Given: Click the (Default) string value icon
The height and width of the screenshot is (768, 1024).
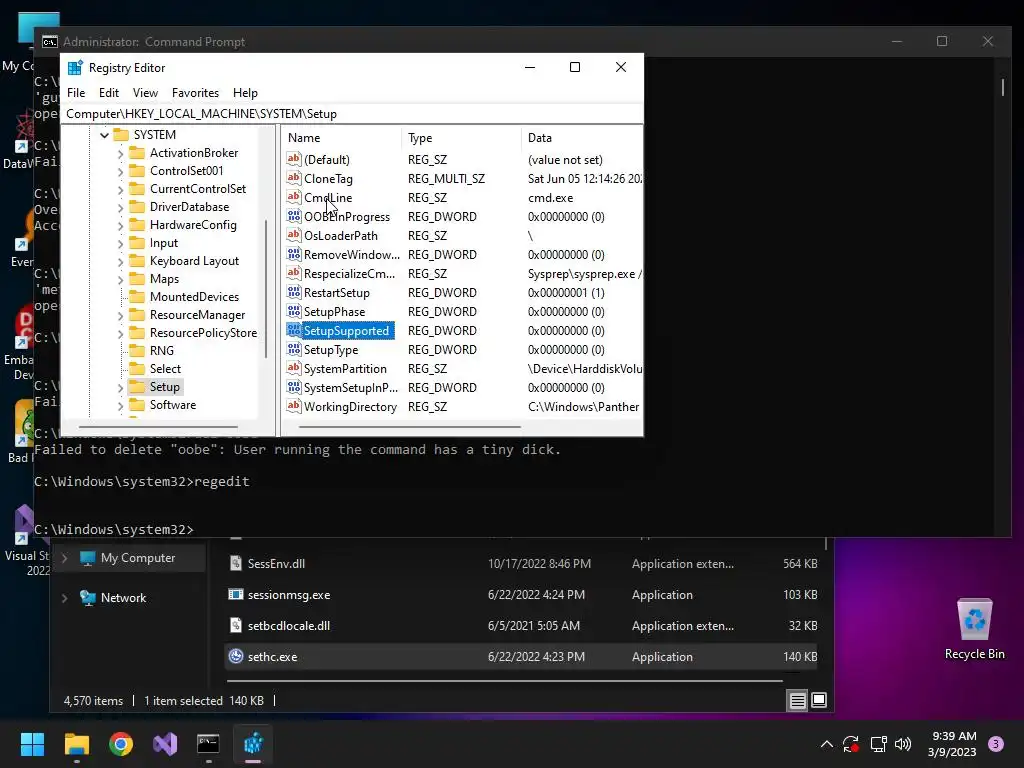Looking at the screenshot, I should [294, 159].
